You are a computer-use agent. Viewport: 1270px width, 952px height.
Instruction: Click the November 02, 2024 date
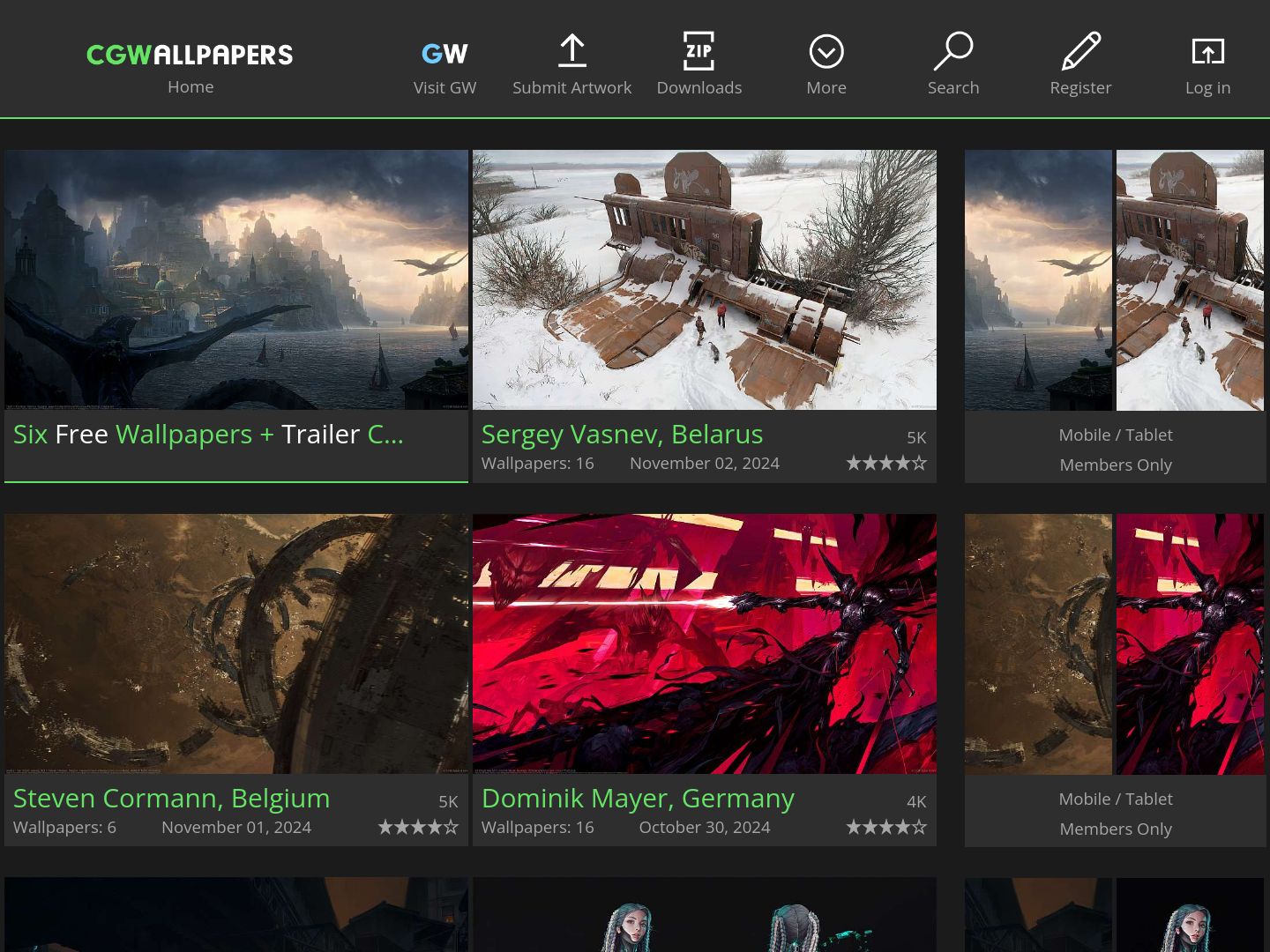[x=705, y=463]
